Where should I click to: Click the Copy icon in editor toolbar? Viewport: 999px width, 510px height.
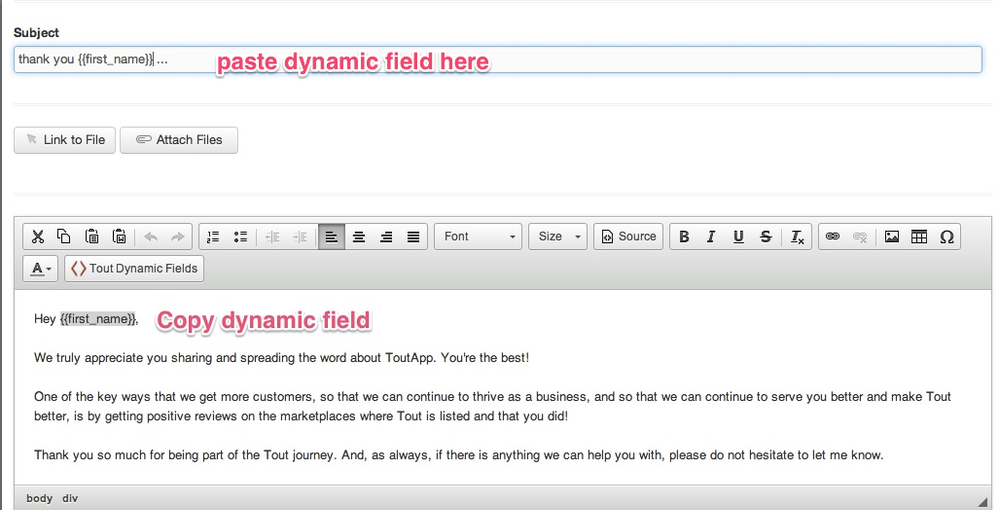click(x=64, y=237)
